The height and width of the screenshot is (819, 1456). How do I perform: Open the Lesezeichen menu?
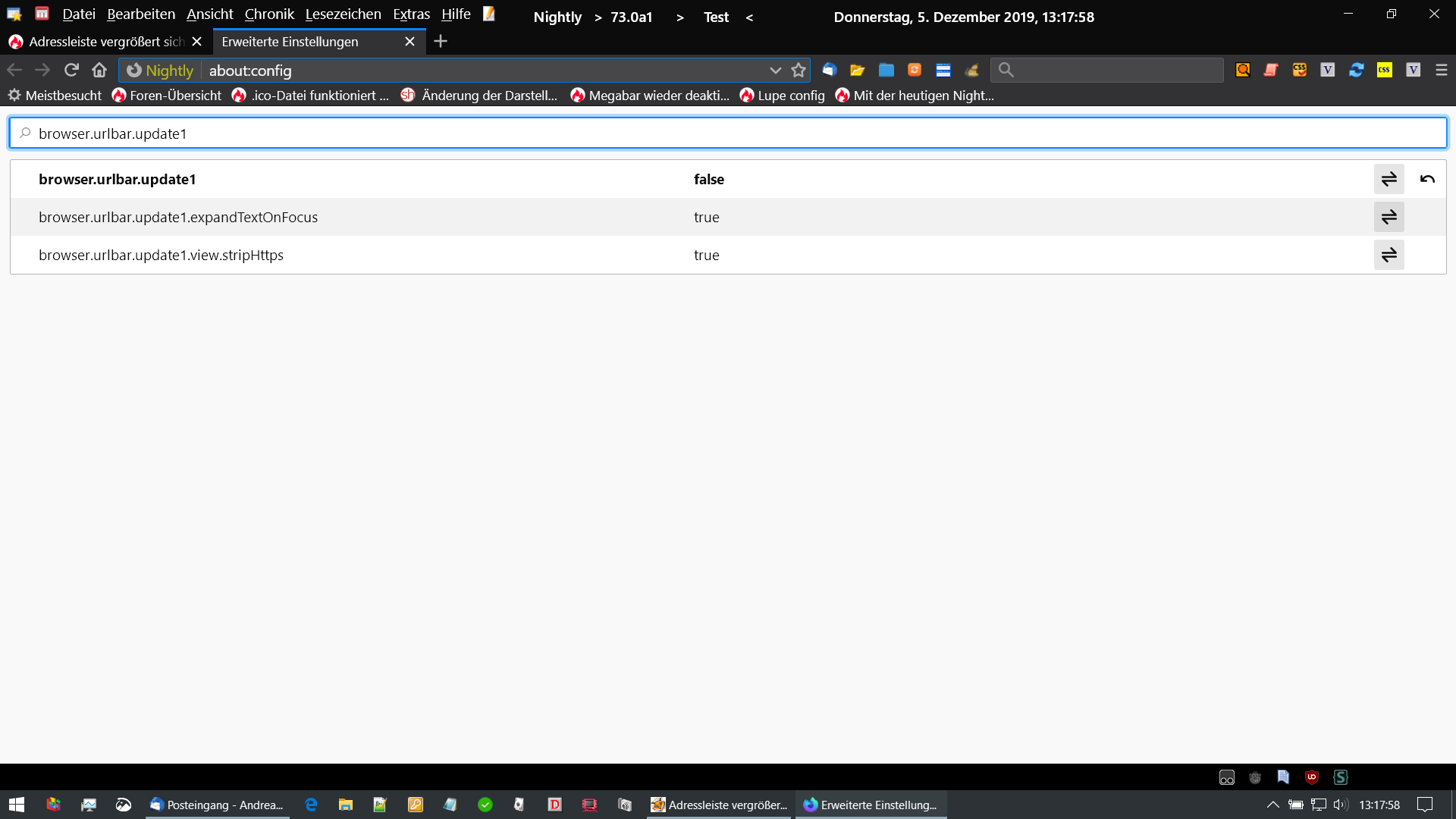pos(343,14)
